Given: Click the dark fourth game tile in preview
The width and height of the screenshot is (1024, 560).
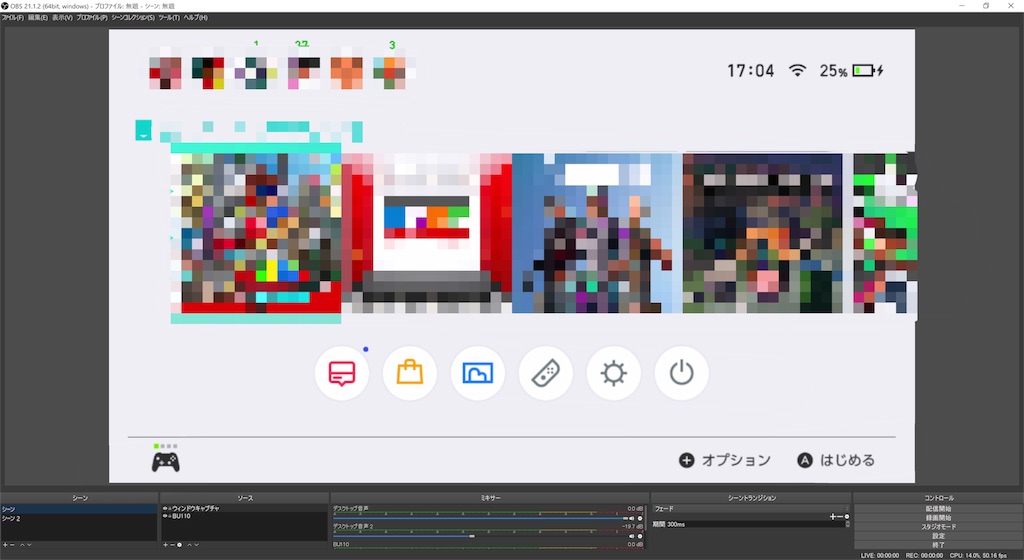Looking at the screenshot, I should (763, 233).
